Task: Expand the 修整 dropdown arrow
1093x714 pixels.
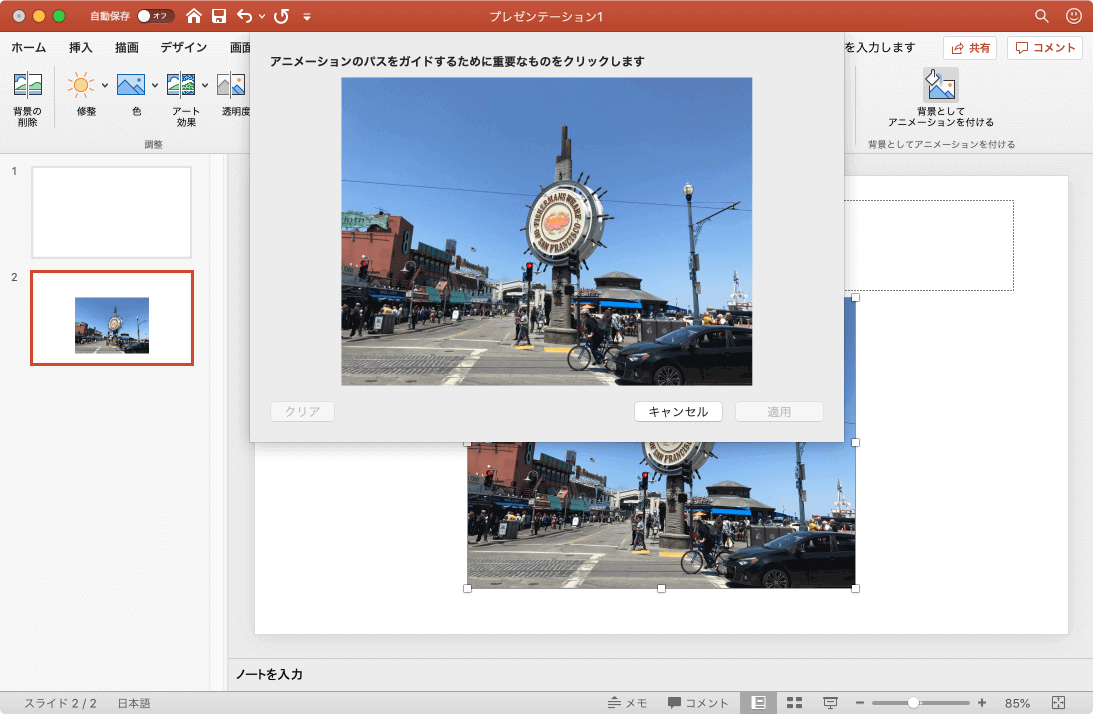Action: (105, 86)
